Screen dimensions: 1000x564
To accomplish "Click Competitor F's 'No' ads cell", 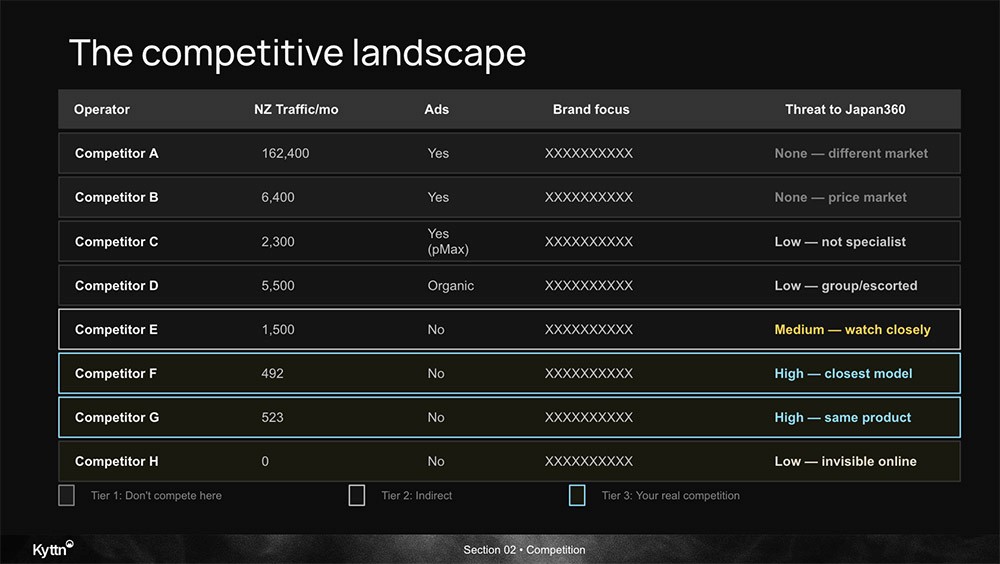I will 436,374.
